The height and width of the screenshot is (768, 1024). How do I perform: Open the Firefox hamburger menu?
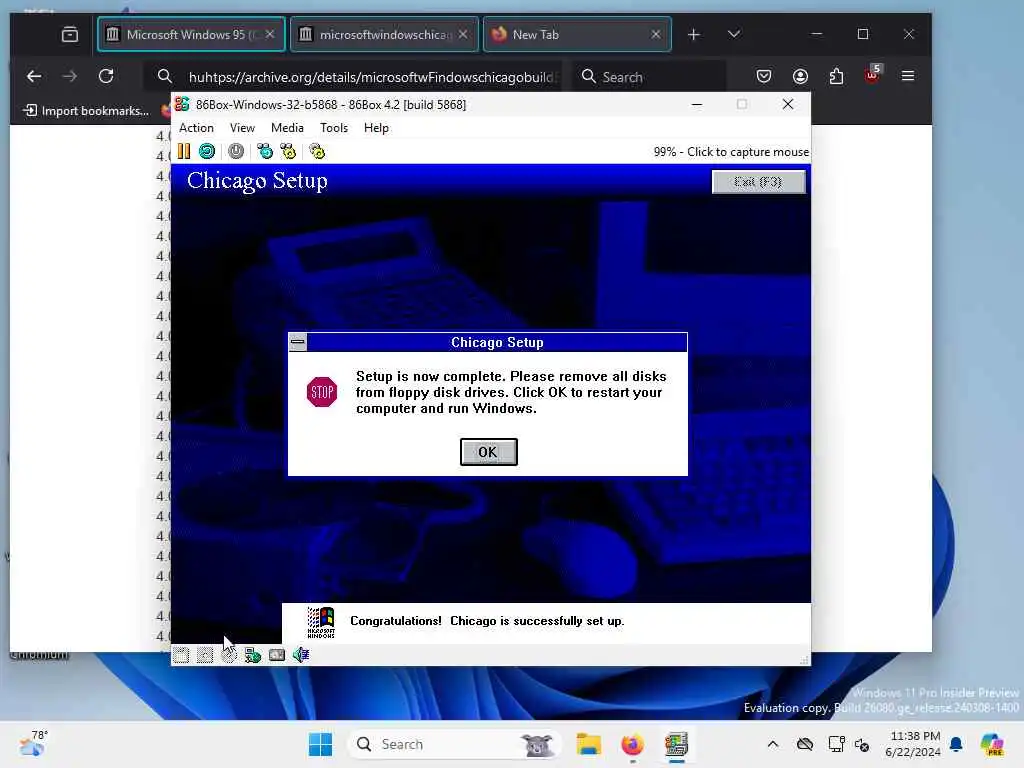point(908,76)
